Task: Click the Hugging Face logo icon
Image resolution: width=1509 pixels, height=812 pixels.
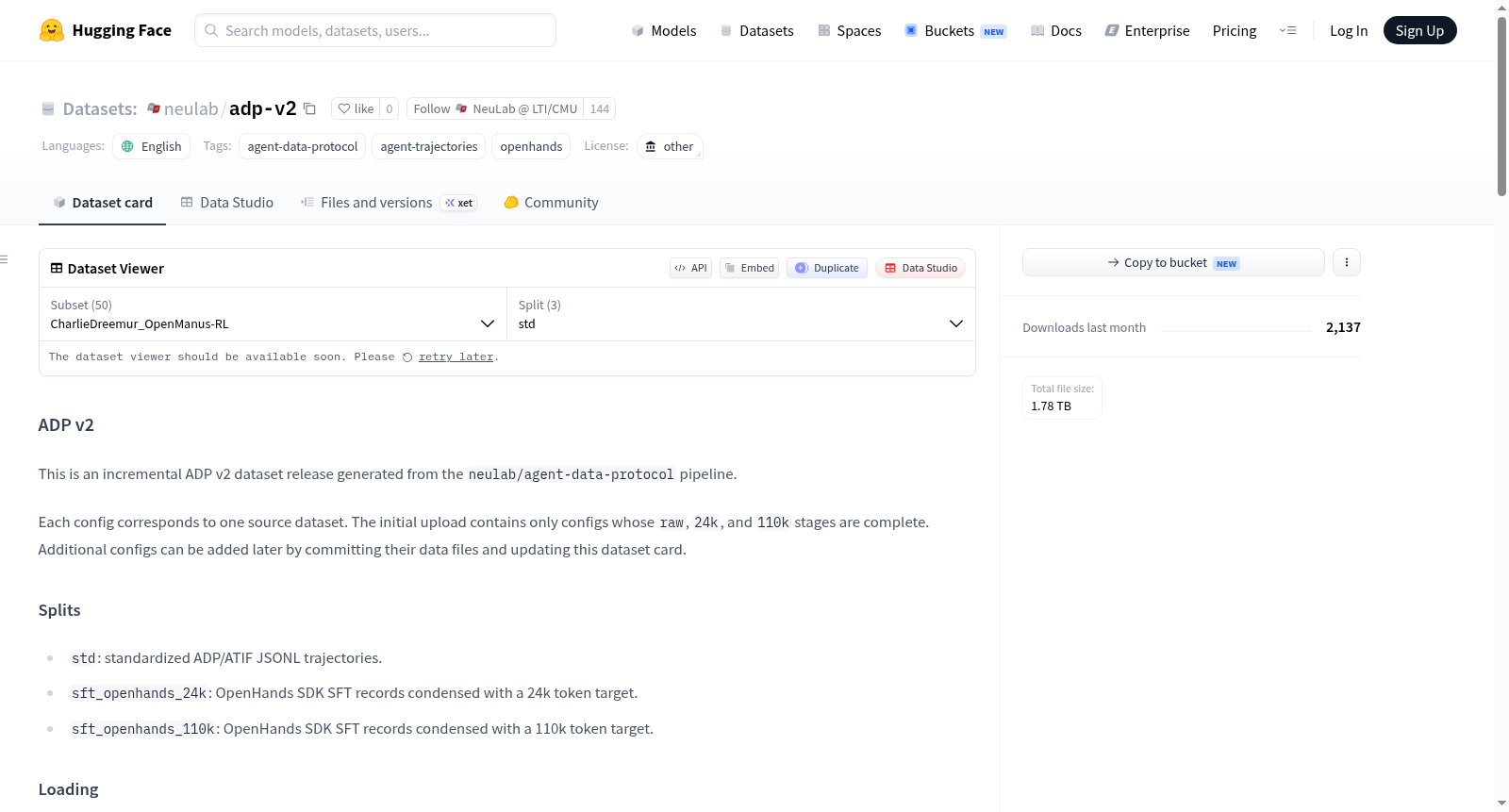Action: pyautogui.click(x=51, y=30)
